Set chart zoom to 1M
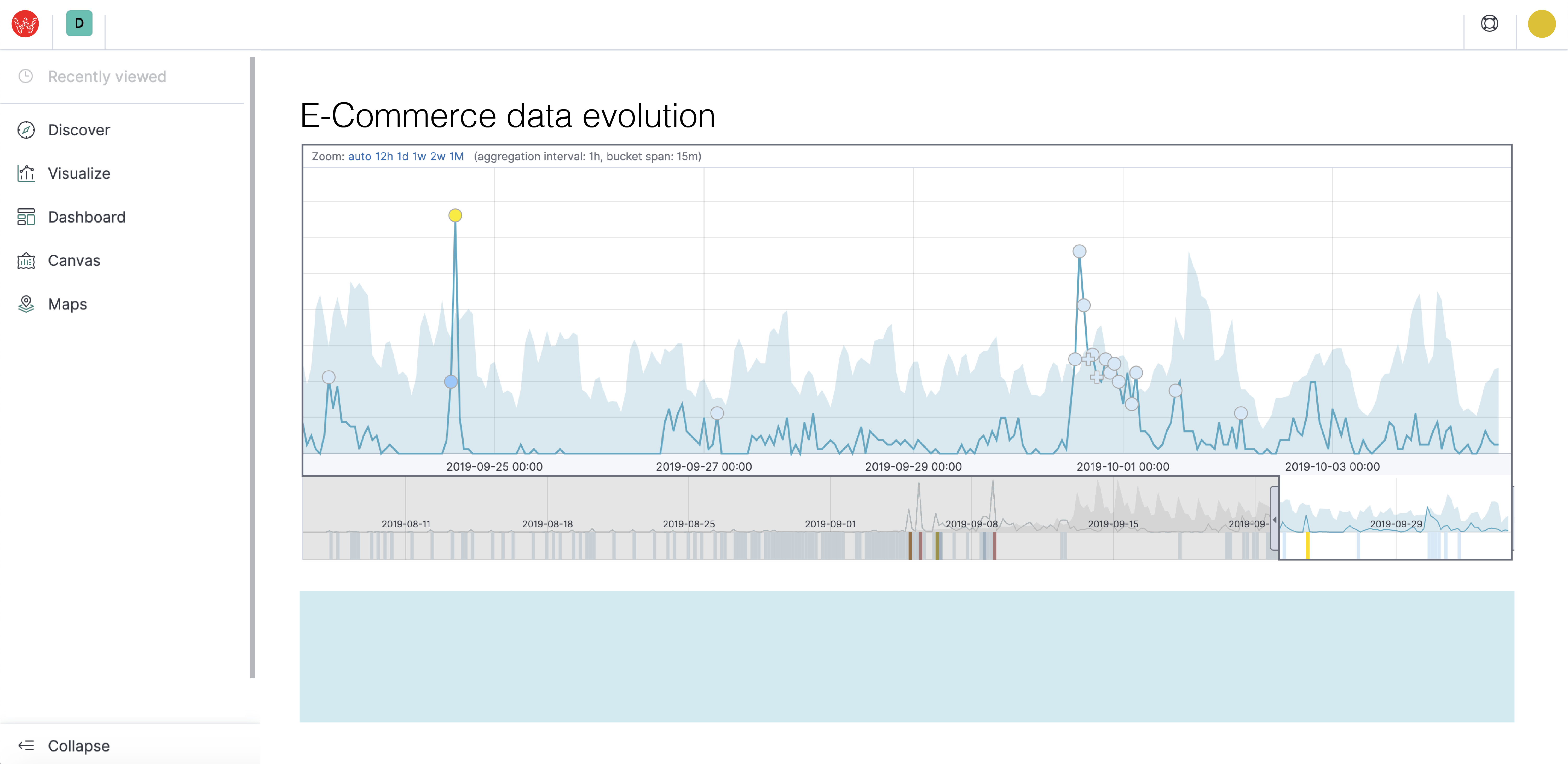1568x764 pixels. pos(457,156)
